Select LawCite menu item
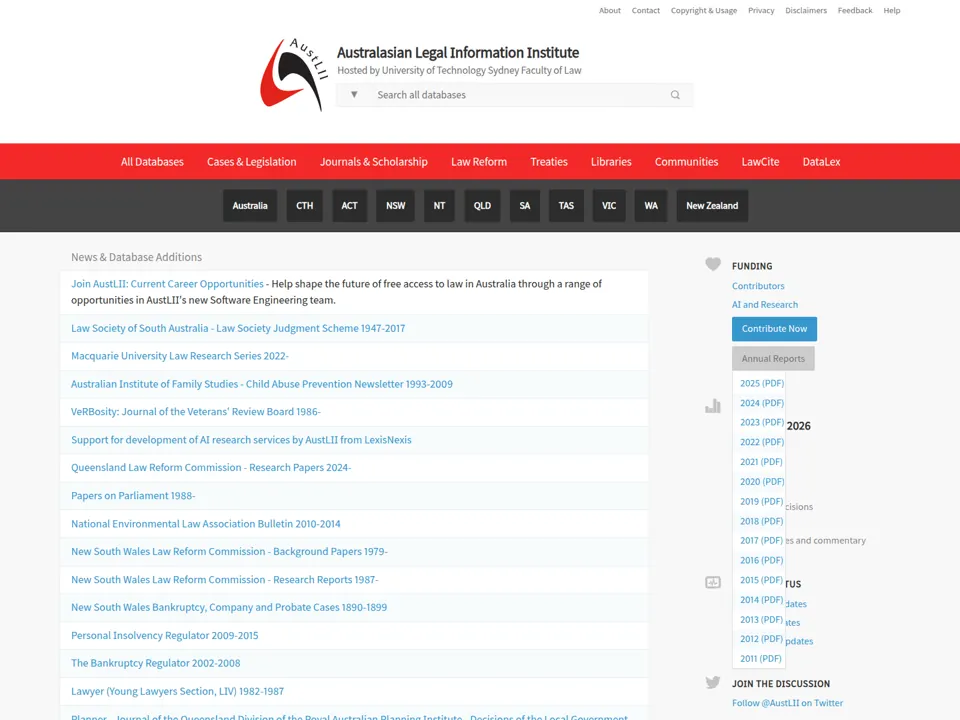This screenshot has width=960, height=720. coord(760,162)
